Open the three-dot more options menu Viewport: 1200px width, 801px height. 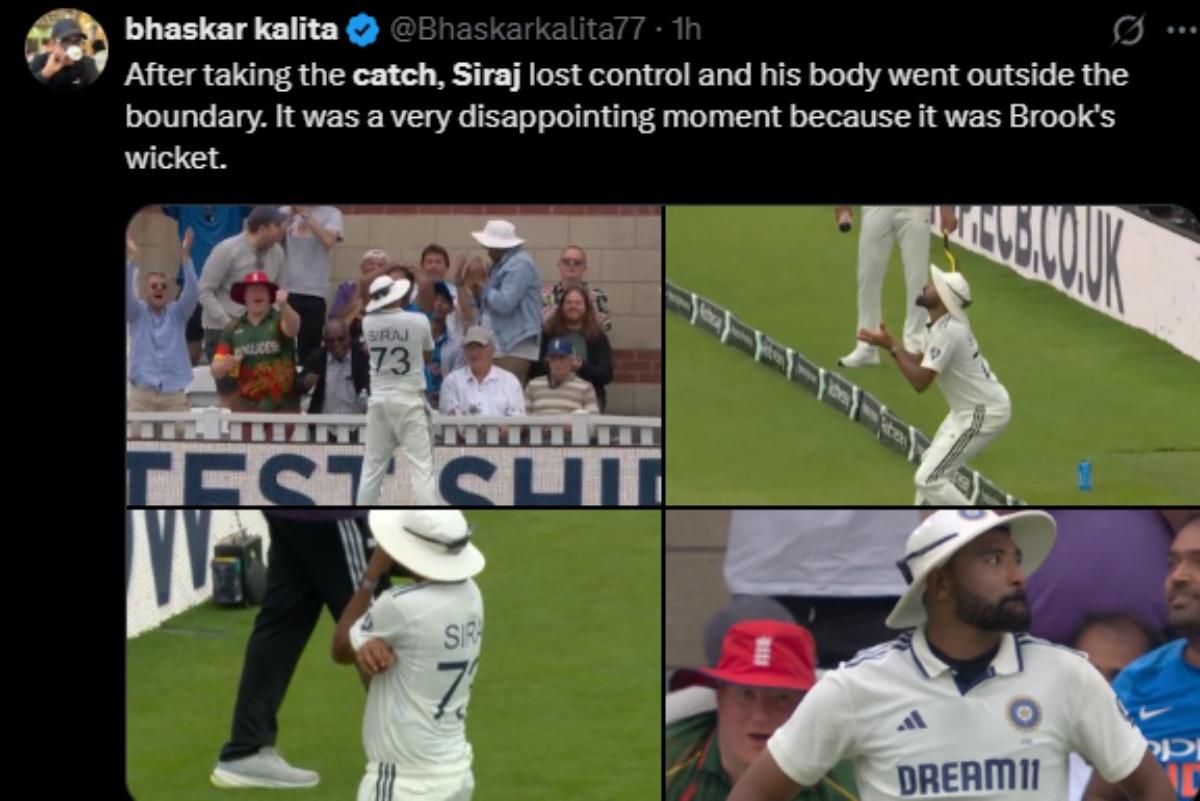(x=1180, y=30)
